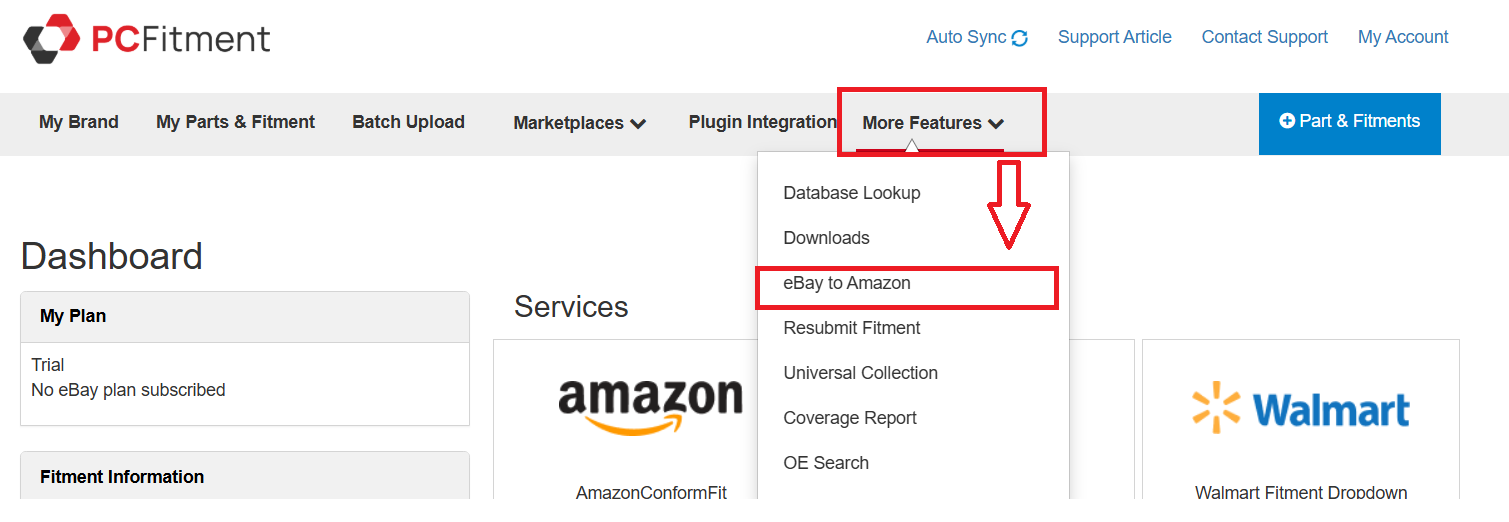The width and height of the screenshot is (1509, 522).
Task: Open the Walmart service tile logo
Action: (1301, 409)
